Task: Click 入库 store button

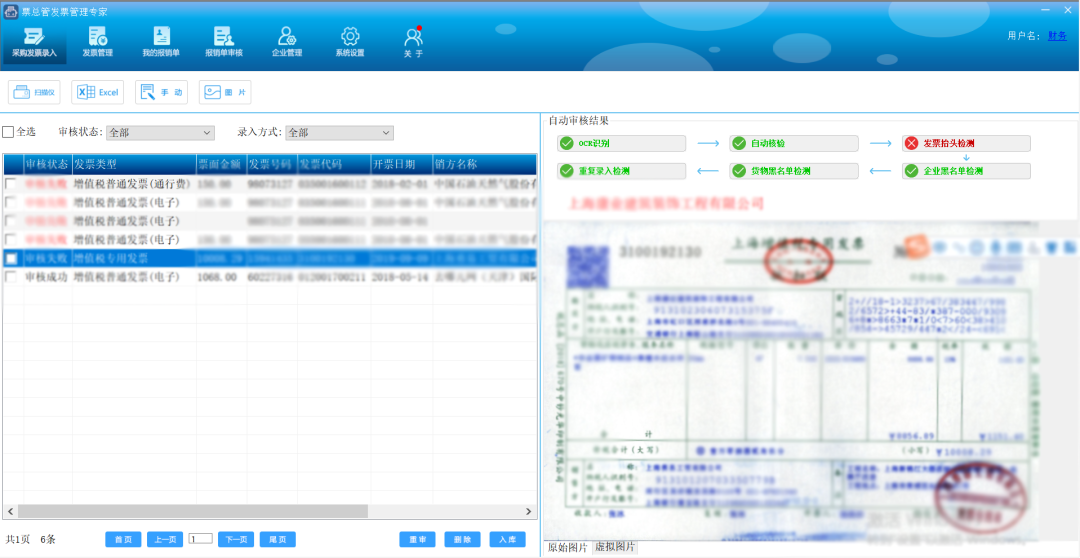Action: pos(508,539)
